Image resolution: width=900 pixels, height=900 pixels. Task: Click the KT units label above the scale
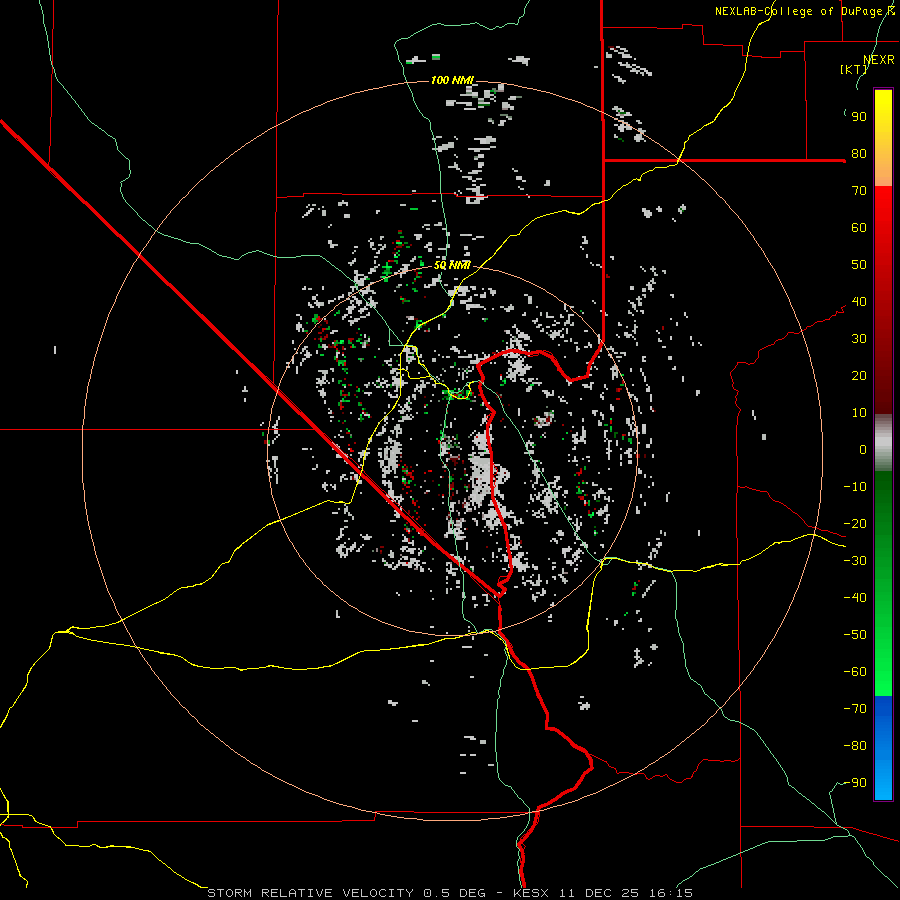point(854,69)
